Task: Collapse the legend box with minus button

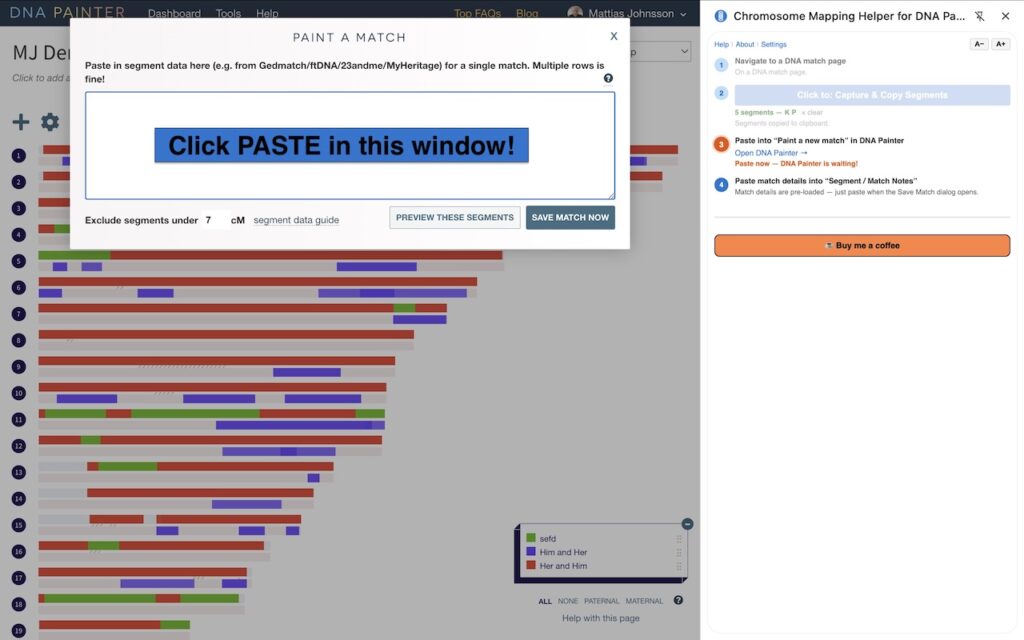Action: 687,524
